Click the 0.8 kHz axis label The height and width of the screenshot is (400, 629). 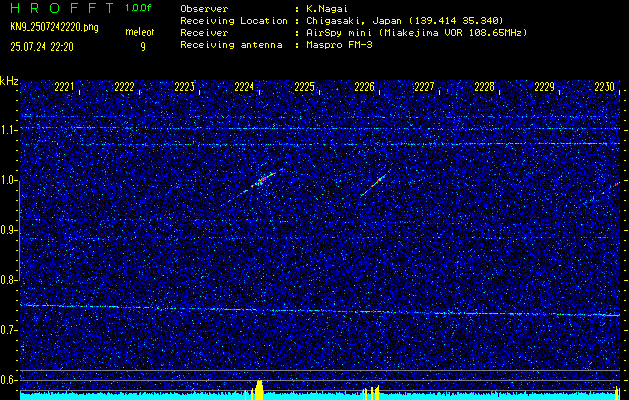point(9,280)
